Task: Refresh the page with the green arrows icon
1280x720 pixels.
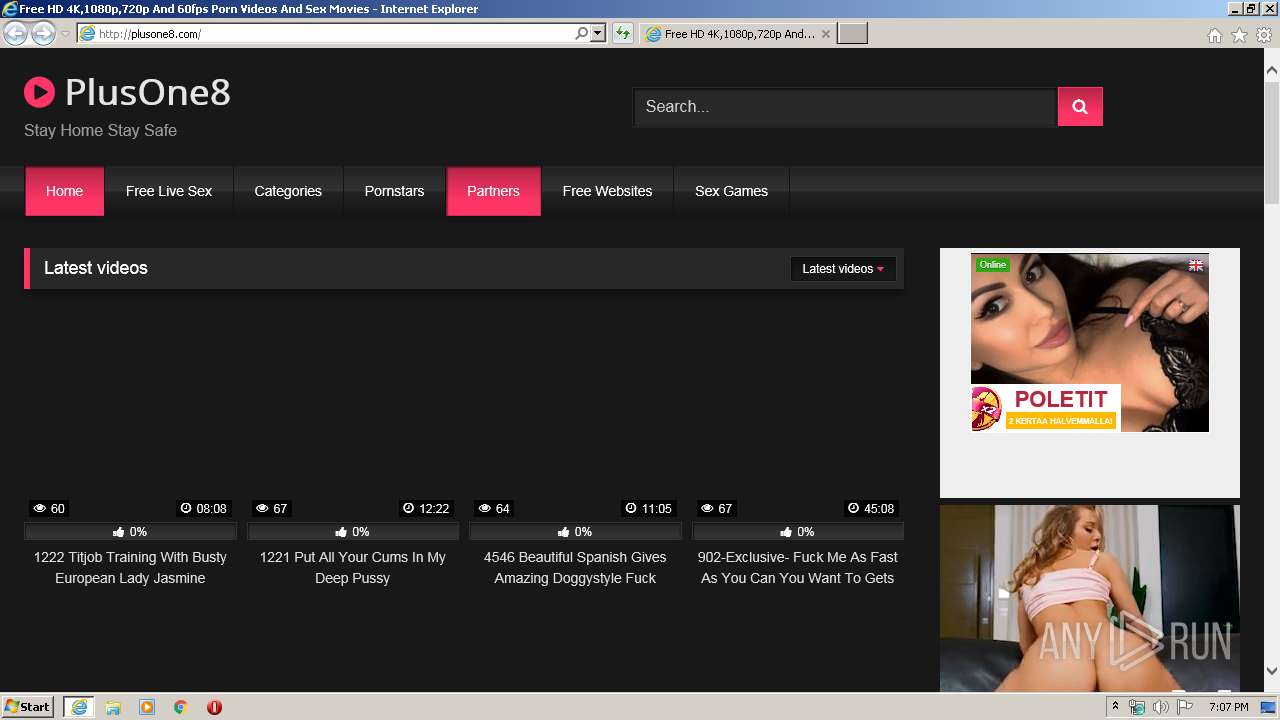Action: tap(623, 33)
